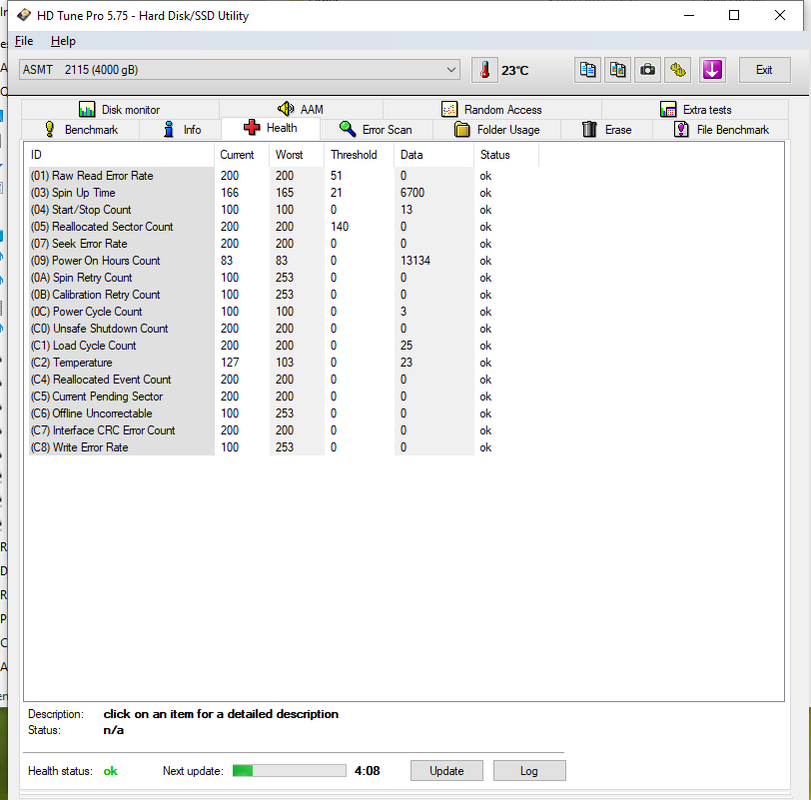Click the Status column header
This screenshot has height=800, width=811.
click(x=506, y=155)
